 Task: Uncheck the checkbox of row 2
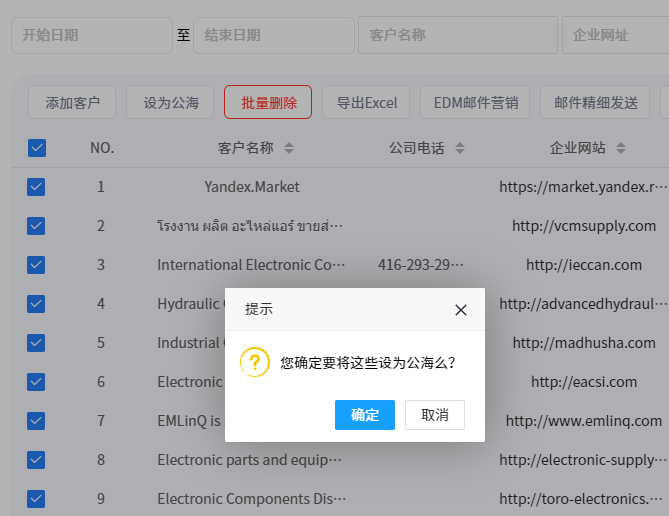pos(36,226)
